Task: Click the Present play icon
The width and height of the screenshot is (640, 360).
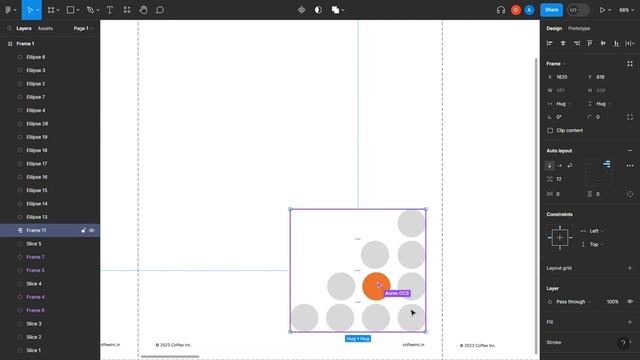Action: coord(602,10)
